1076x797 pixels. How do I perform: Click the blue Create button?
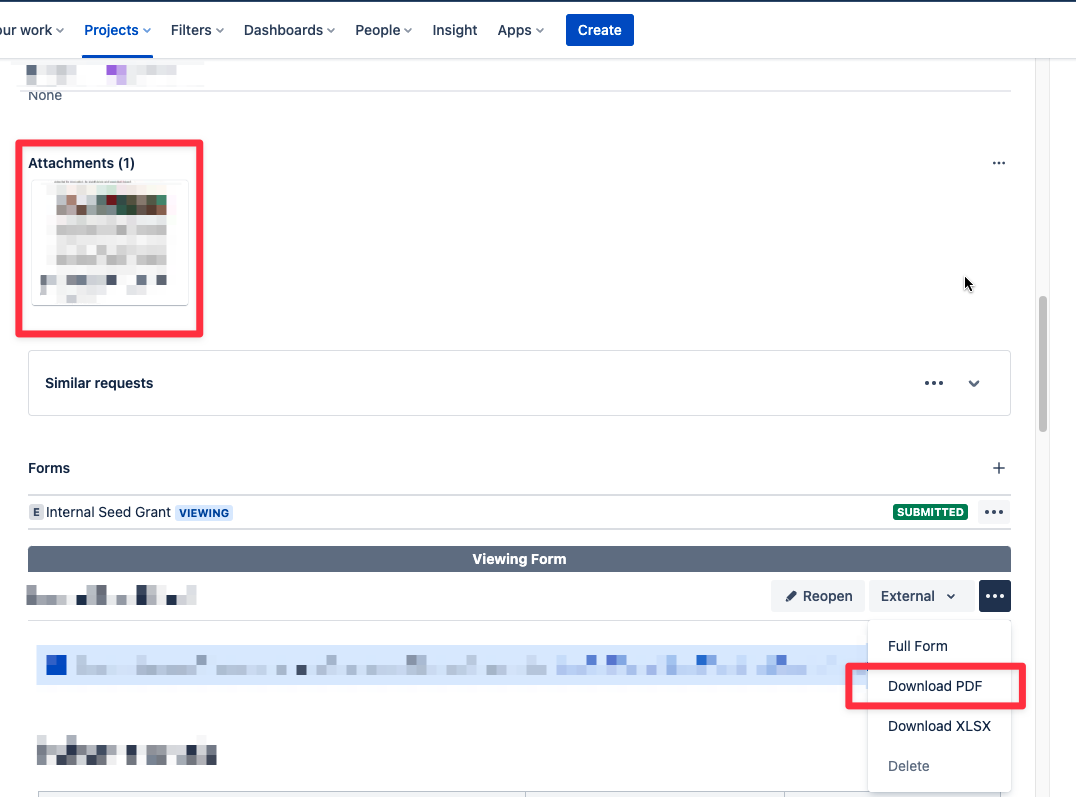599,30
